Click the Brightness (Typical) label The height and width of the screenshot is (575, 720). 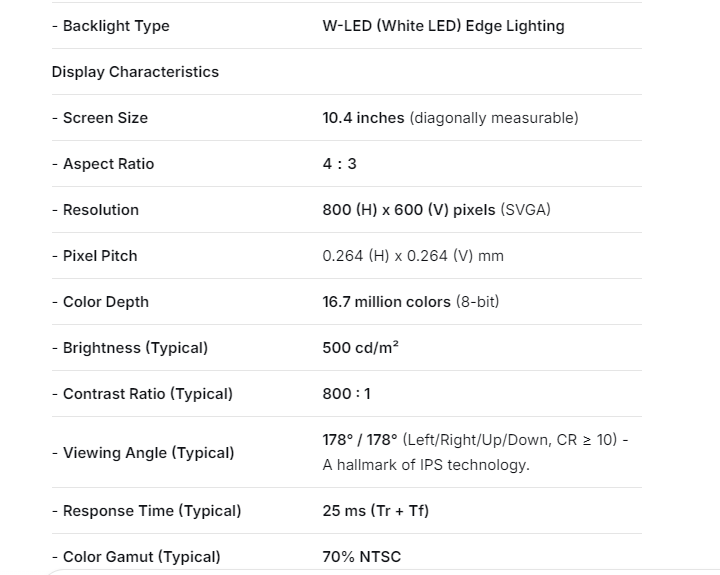(130, 348)
